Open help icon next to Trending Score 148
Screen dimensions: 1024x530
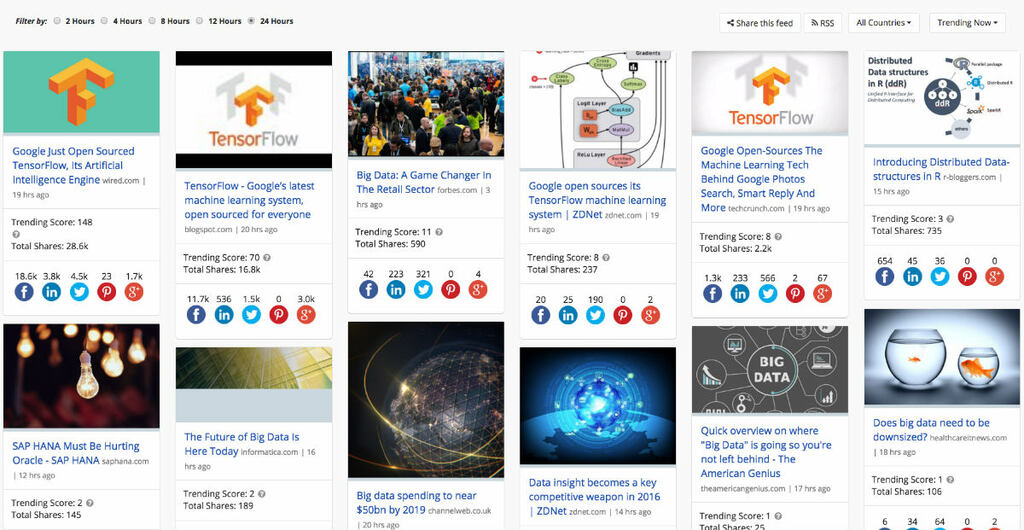tap(16, 234)
